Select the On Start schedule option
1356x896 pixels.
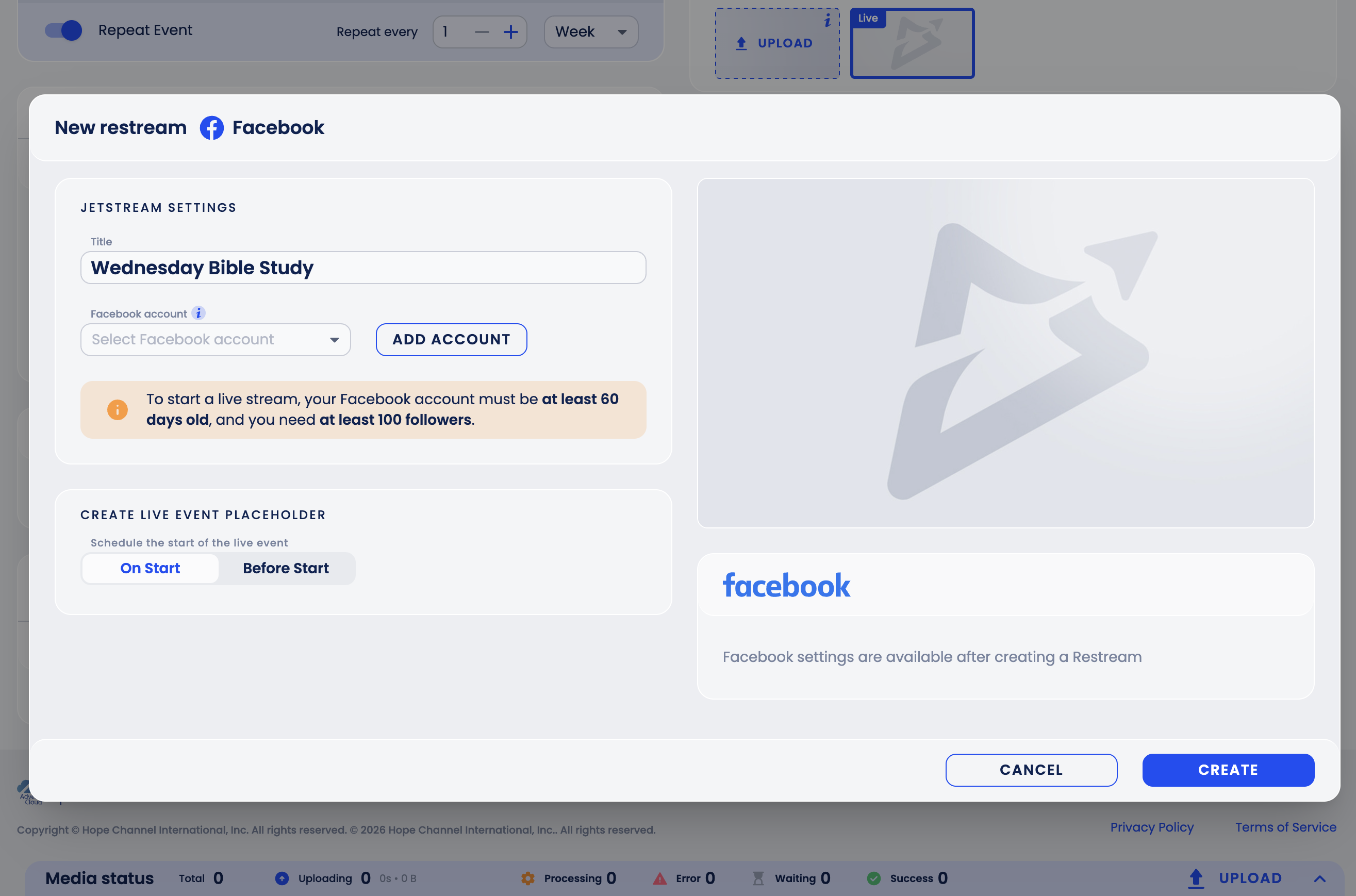pos(150,568)
